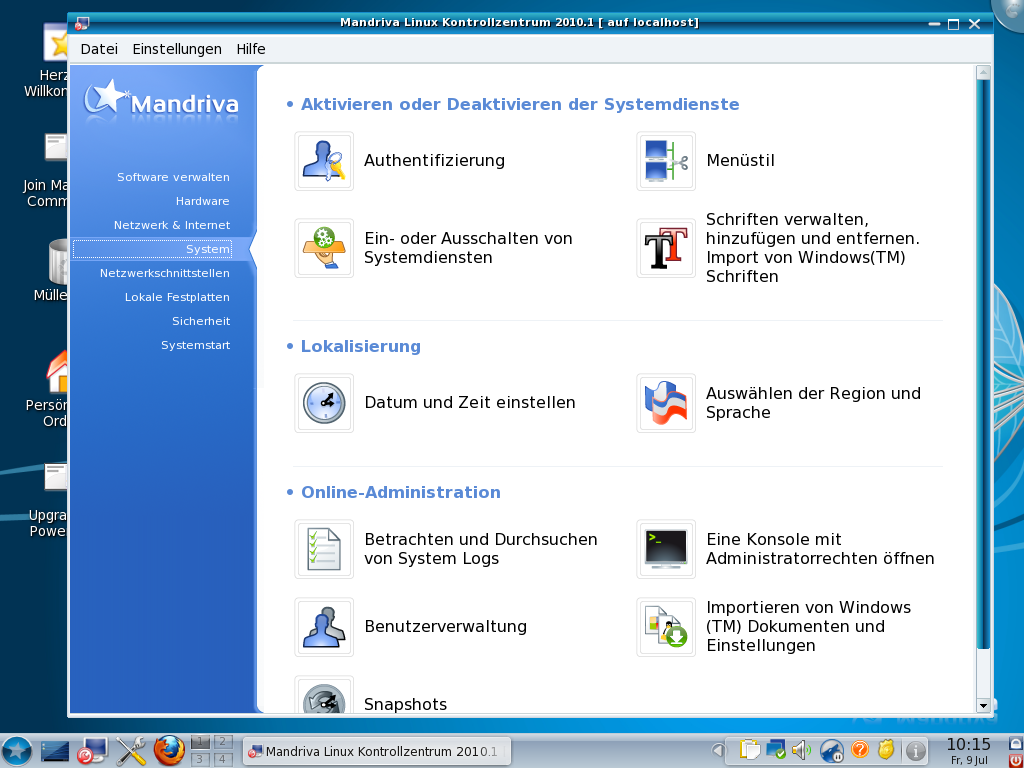Select Software verwalten in the sidebar
The width and height of the screenshot is (1024, 768).
(173, 177)
